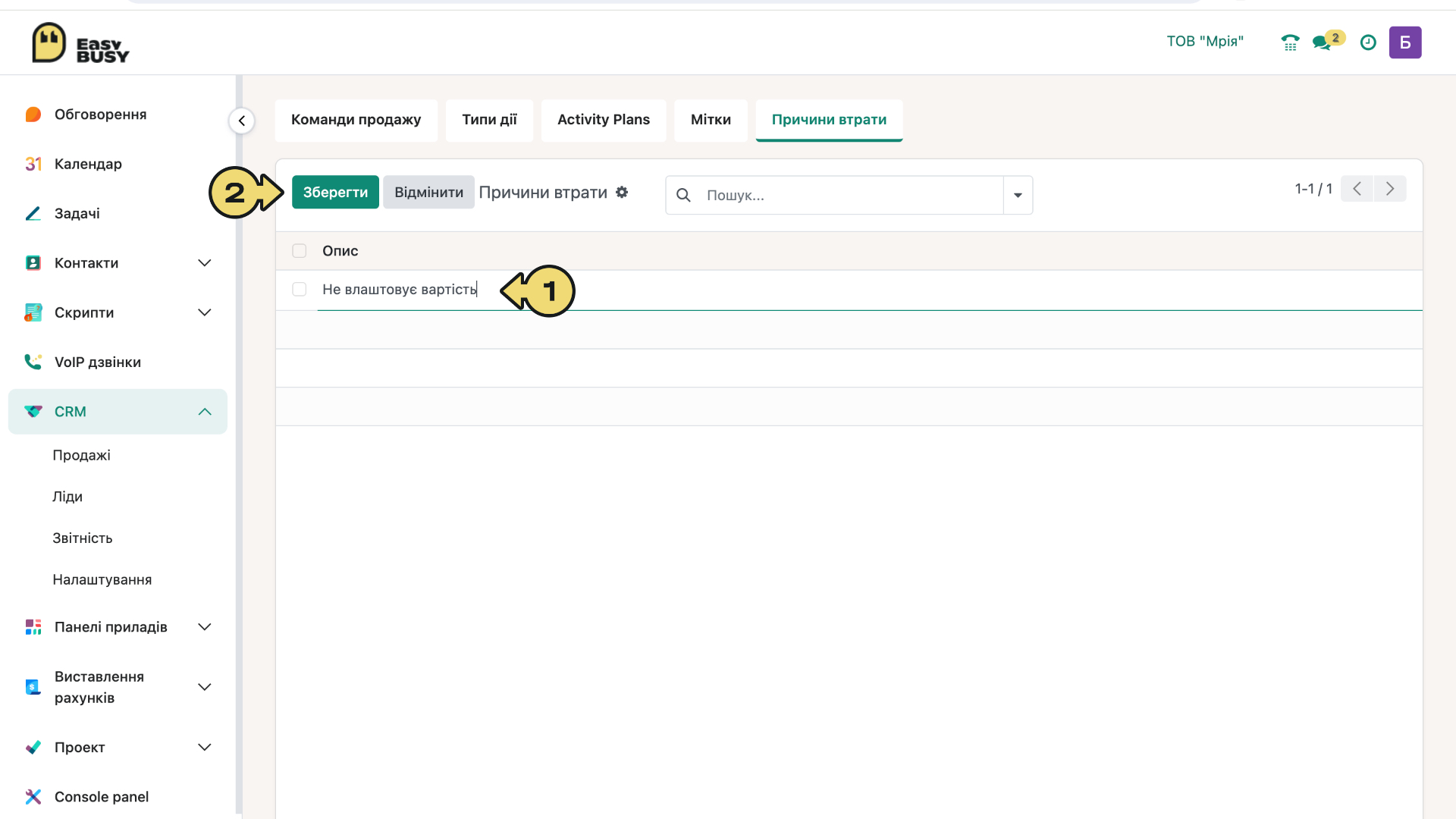Open Console panel from the sidebar
The image size is (1456, 819).
tap(102, 797)
